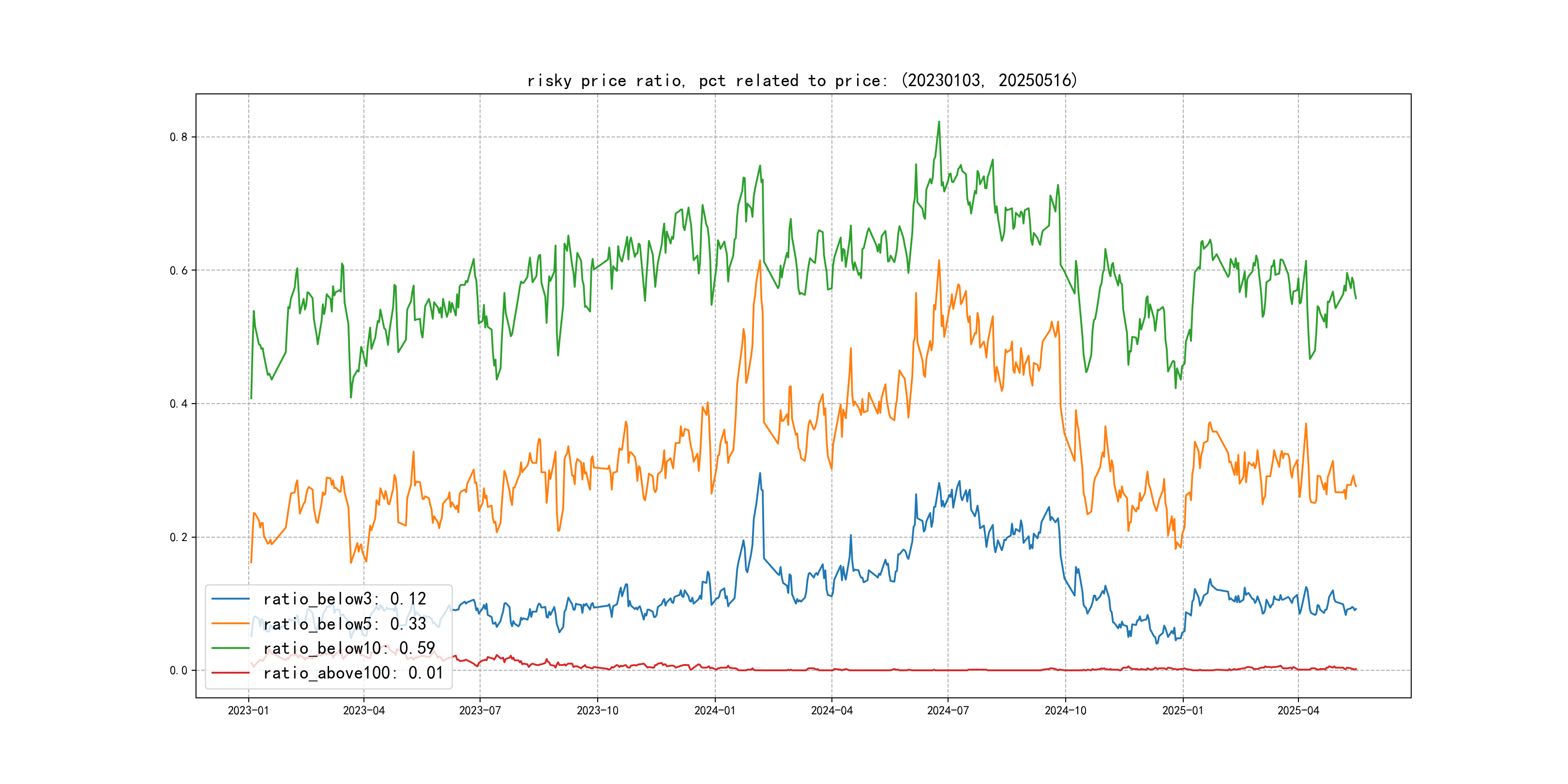This screenshot has height=784, width=1568.
Task: Click the 2025-04 x-axis tick label
Action: (1298, 710)
